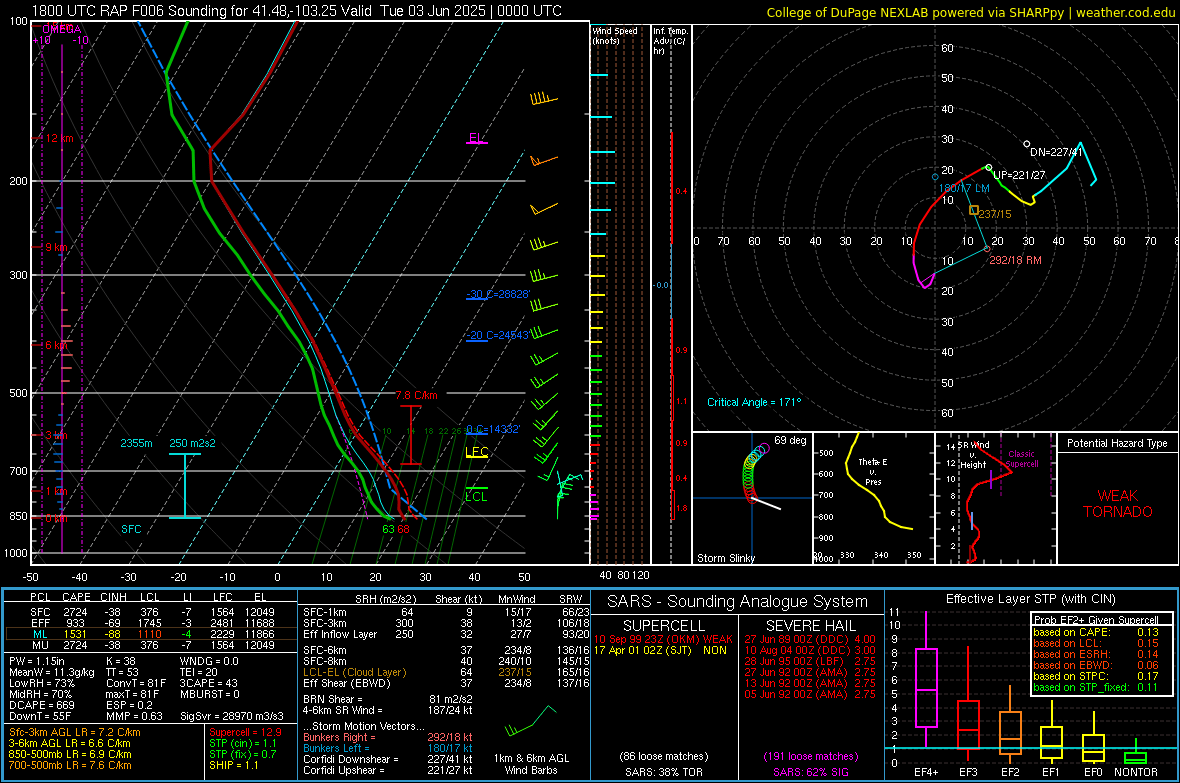1180x783 pixels.
Task: Click the Supercell = 12.9 composite value
Action: (x=245, y=732)
